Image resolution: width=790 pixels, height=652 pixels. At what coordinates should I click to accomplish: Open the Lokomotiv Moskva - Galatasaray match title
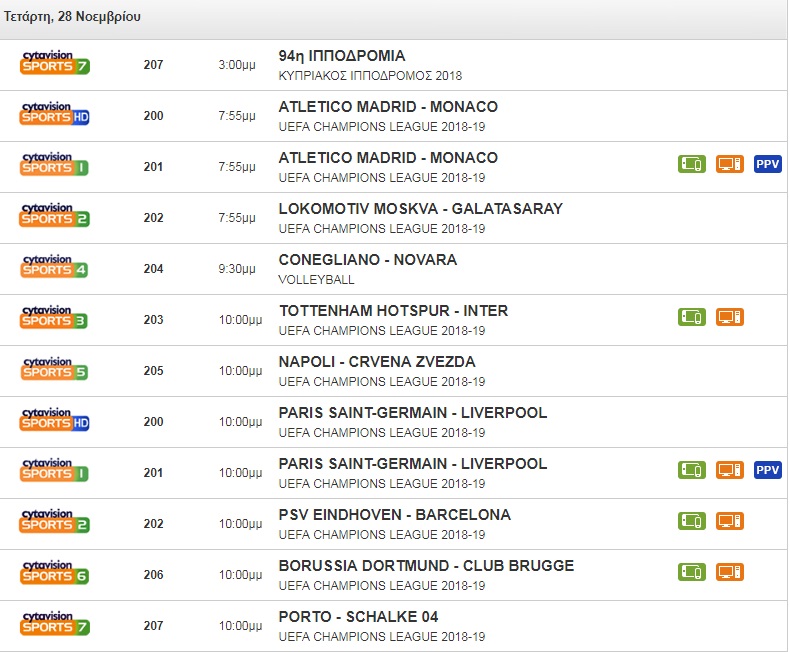[420, 209]
